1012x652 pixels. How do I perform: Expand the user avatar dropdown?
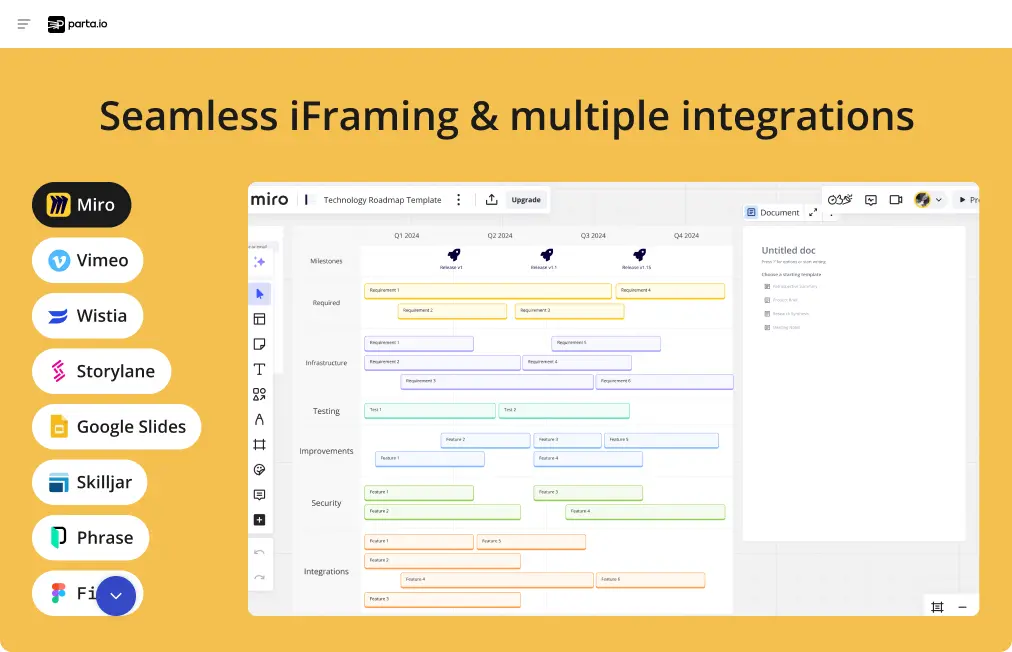928,200
